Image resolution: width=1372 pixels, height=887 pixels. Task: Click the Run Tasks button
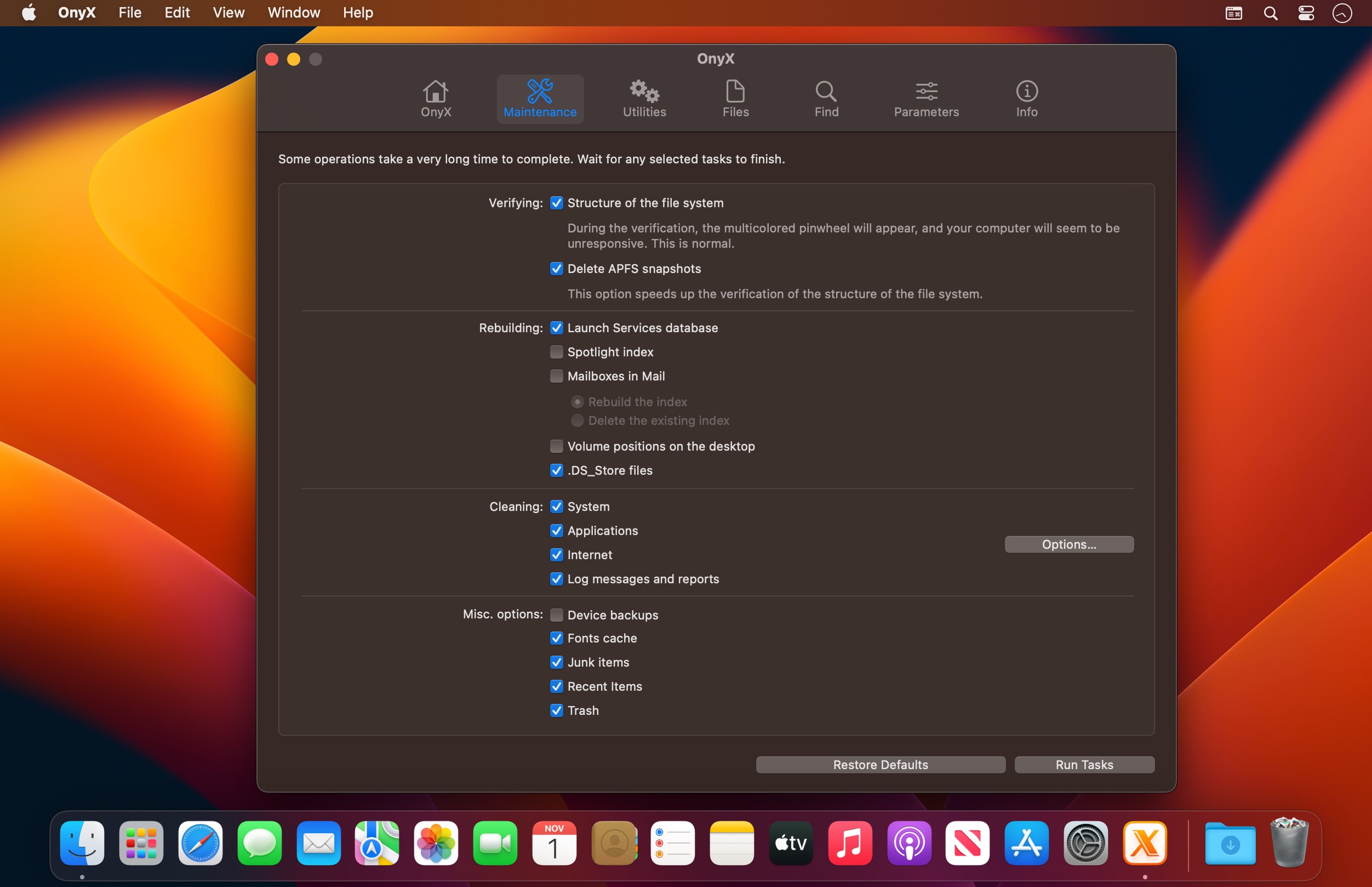tap(1084, 765)
